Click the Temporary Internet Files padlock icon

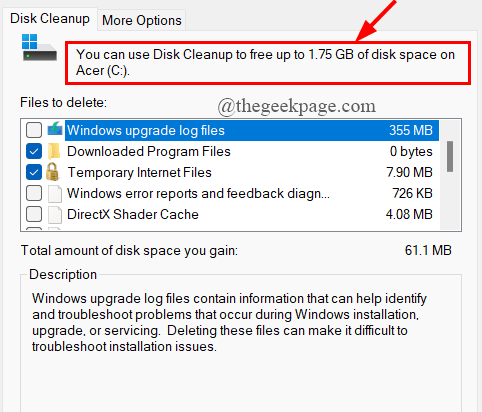(x=53, y=172)
